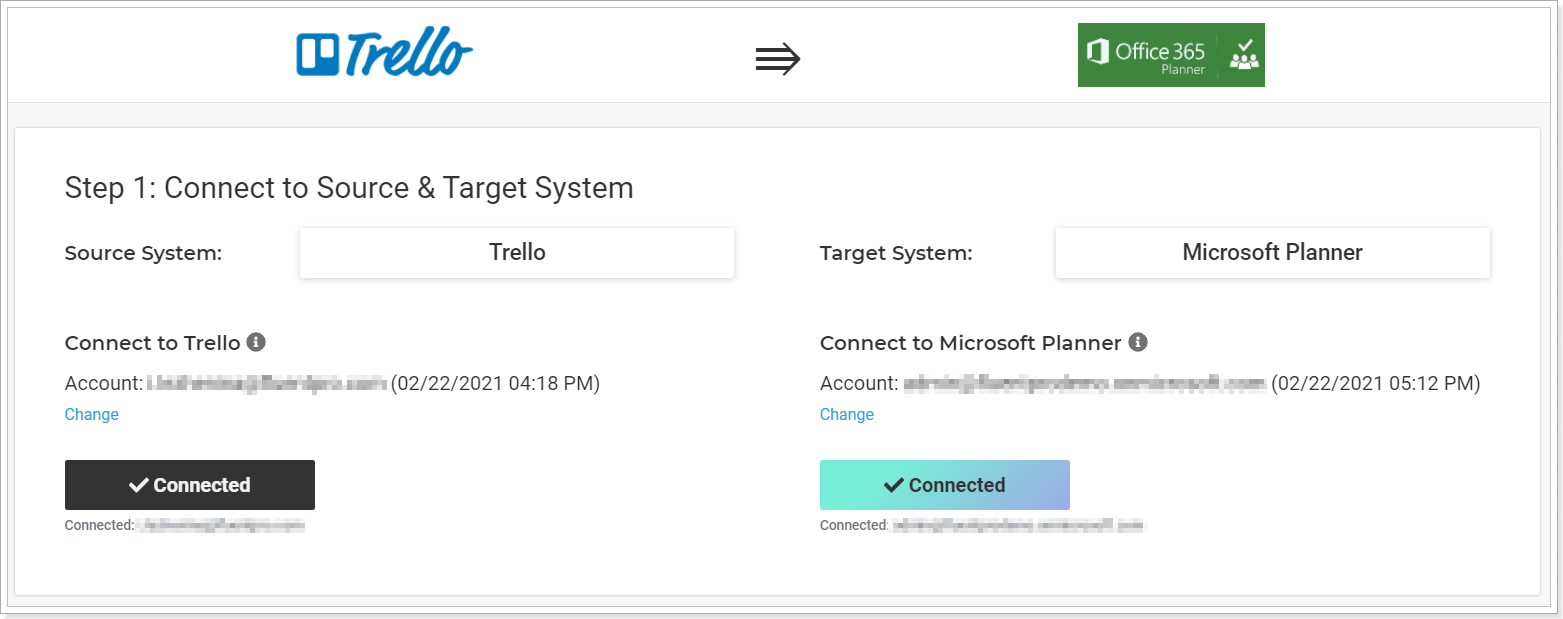The width and height of the screenshot is (1563, 619).
Task: Click the Connect to Microsoft Planner heading
Action: pos(971,343)
